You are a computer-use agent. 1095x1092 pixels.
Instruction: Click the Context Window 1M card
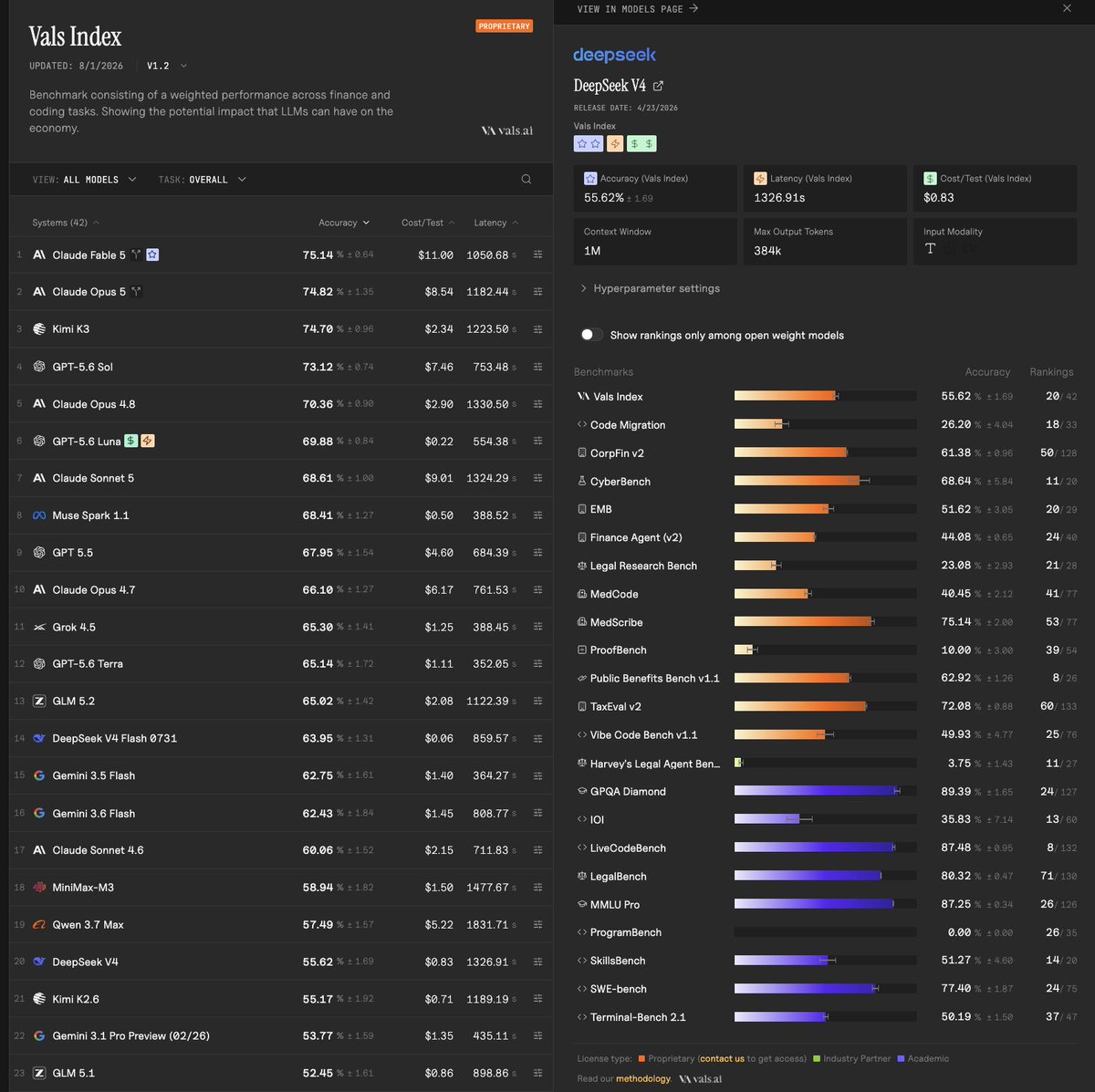coord(655,241)
